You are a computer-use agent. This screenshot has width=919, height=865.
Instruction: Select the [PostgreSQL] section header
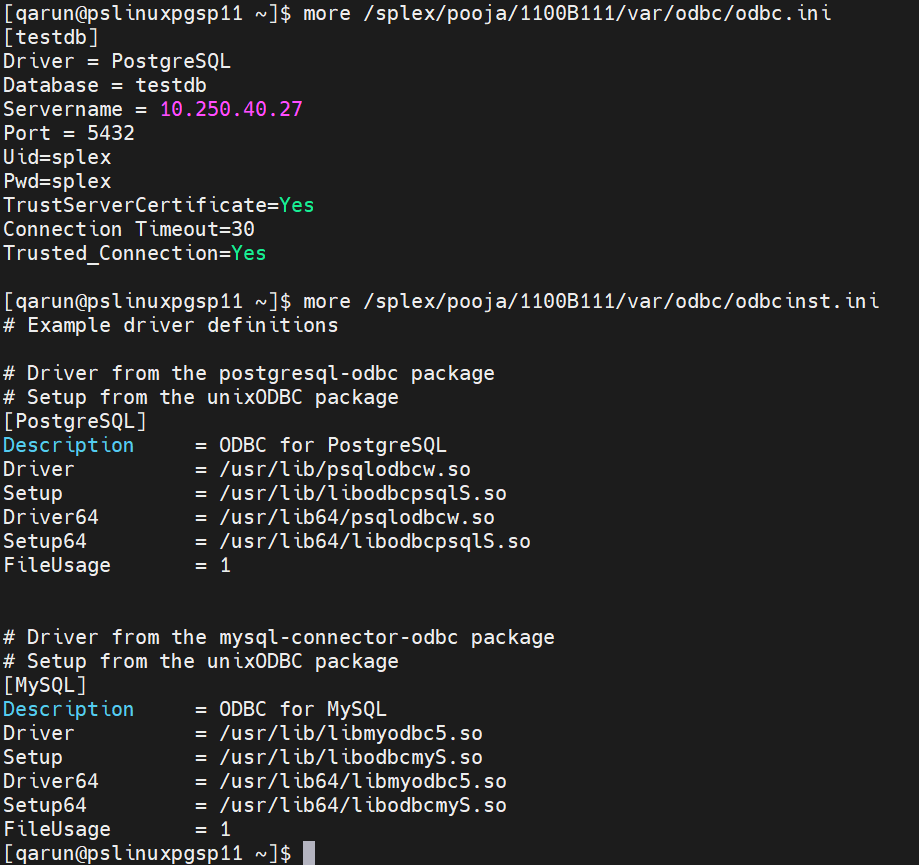click(75, 421)
